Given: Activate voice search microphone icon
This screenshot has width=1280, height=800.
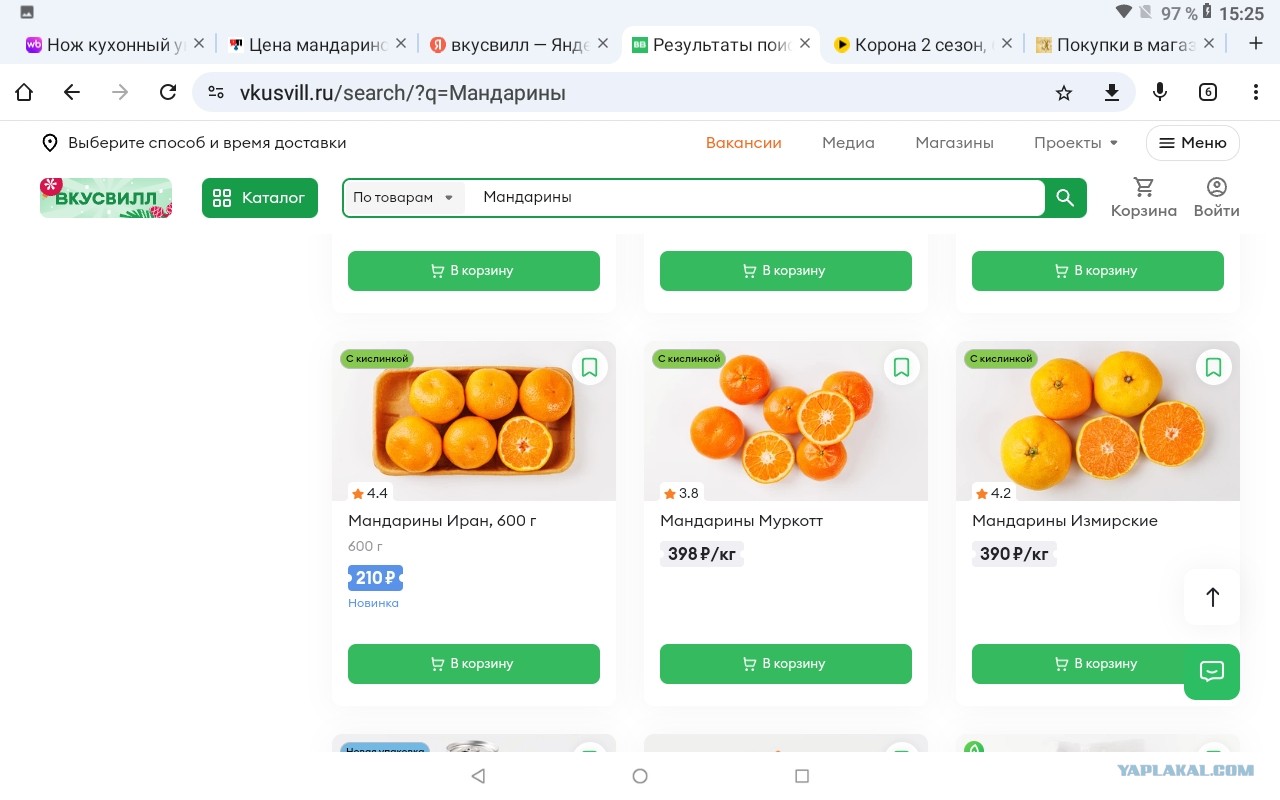Looking at the screenshot, I should [1160, 92].
